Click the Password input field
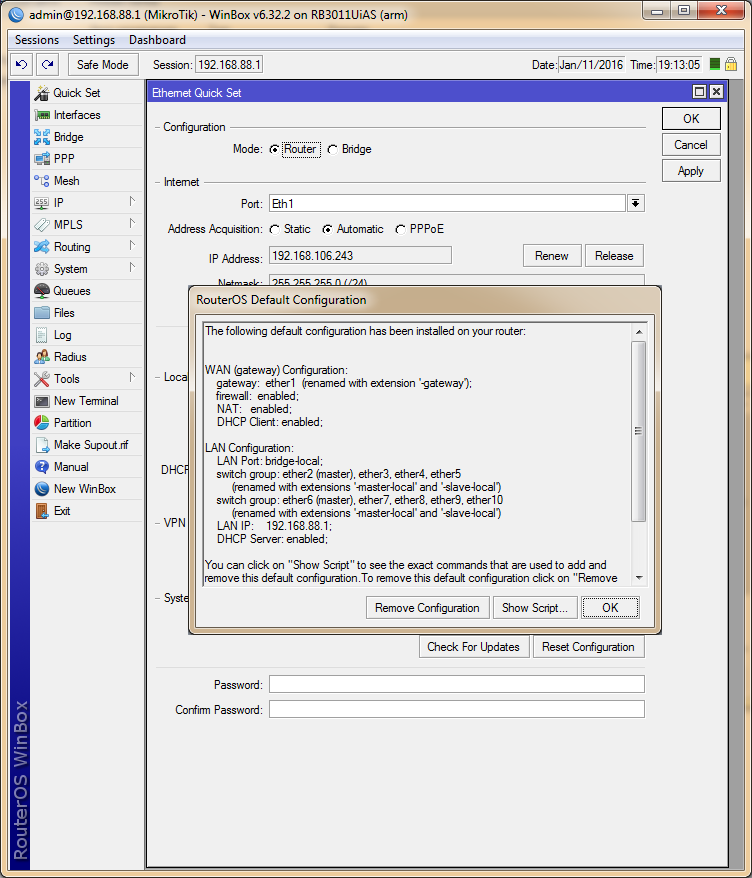The height and width of the screenshot is (878, 752). (x=456, y=685)
